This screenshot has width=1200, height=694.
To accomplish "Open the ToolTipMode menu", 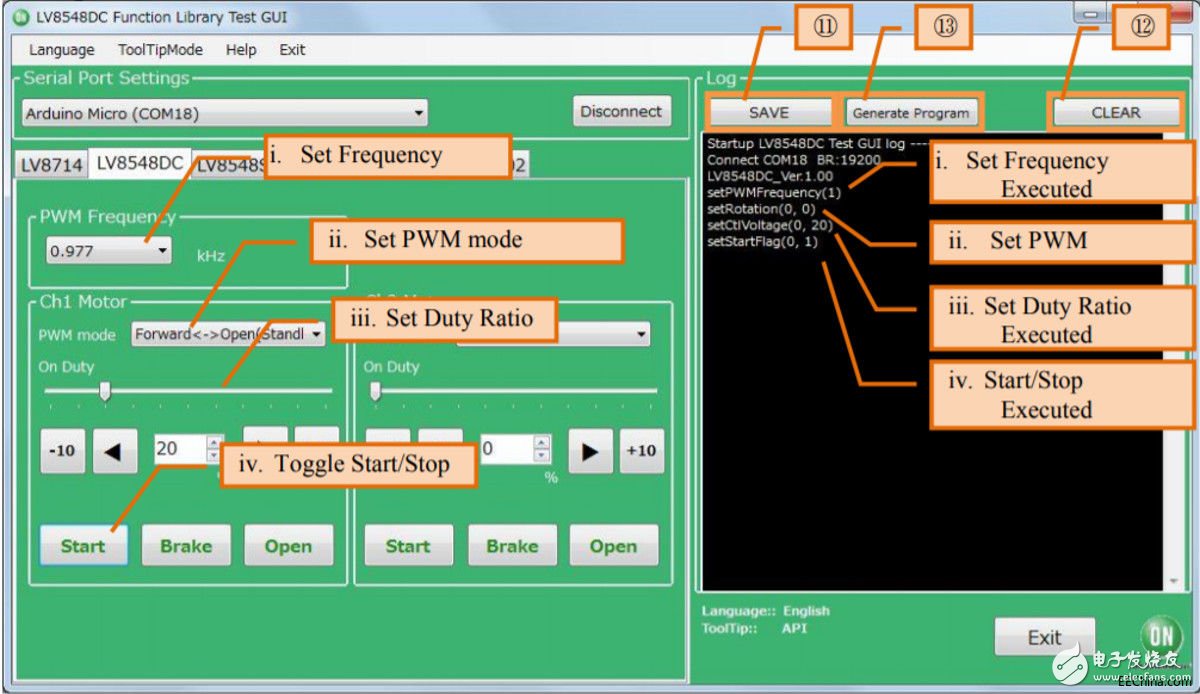I will click(x=160, y=50).
